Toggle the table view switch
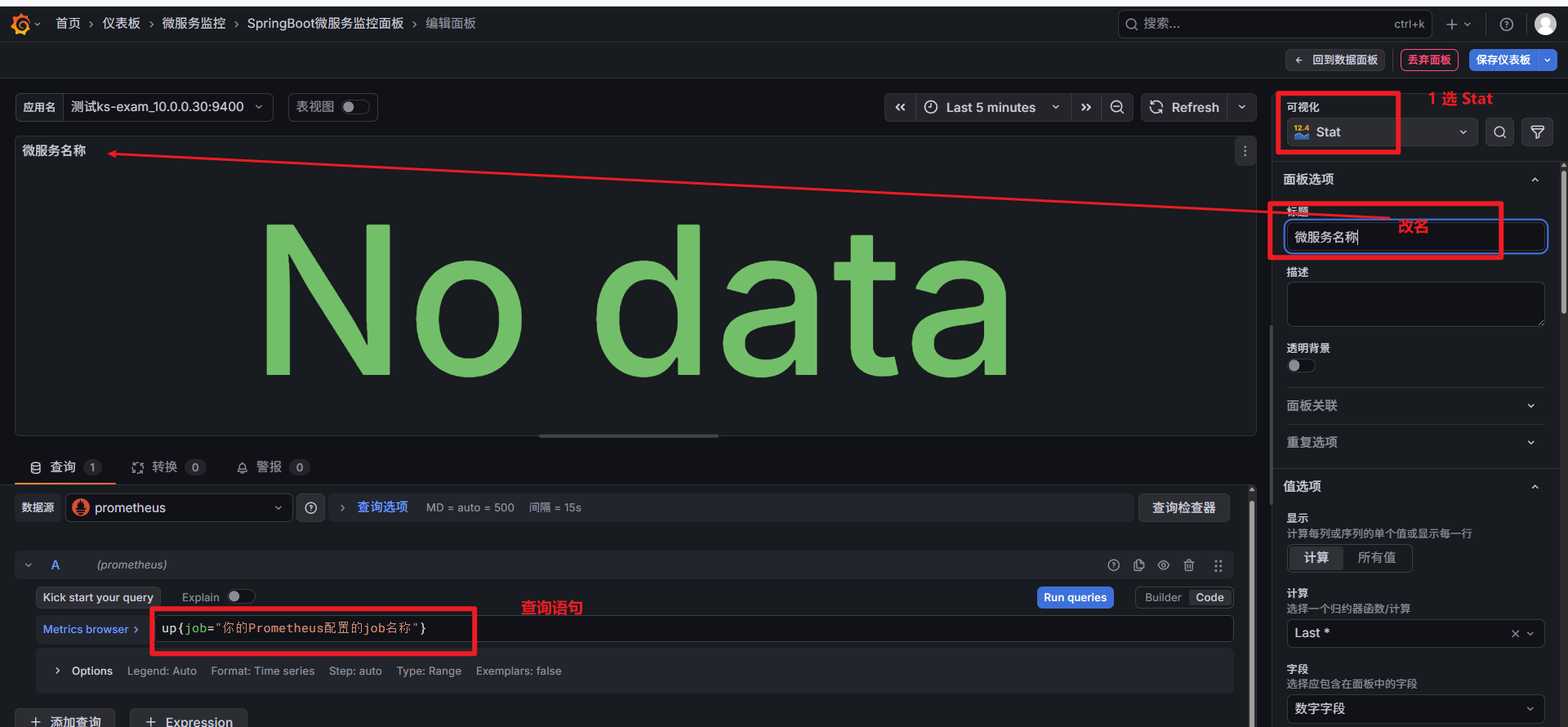Image resolution: width=1568 pixels, height=727 pixels. point(355,107)
